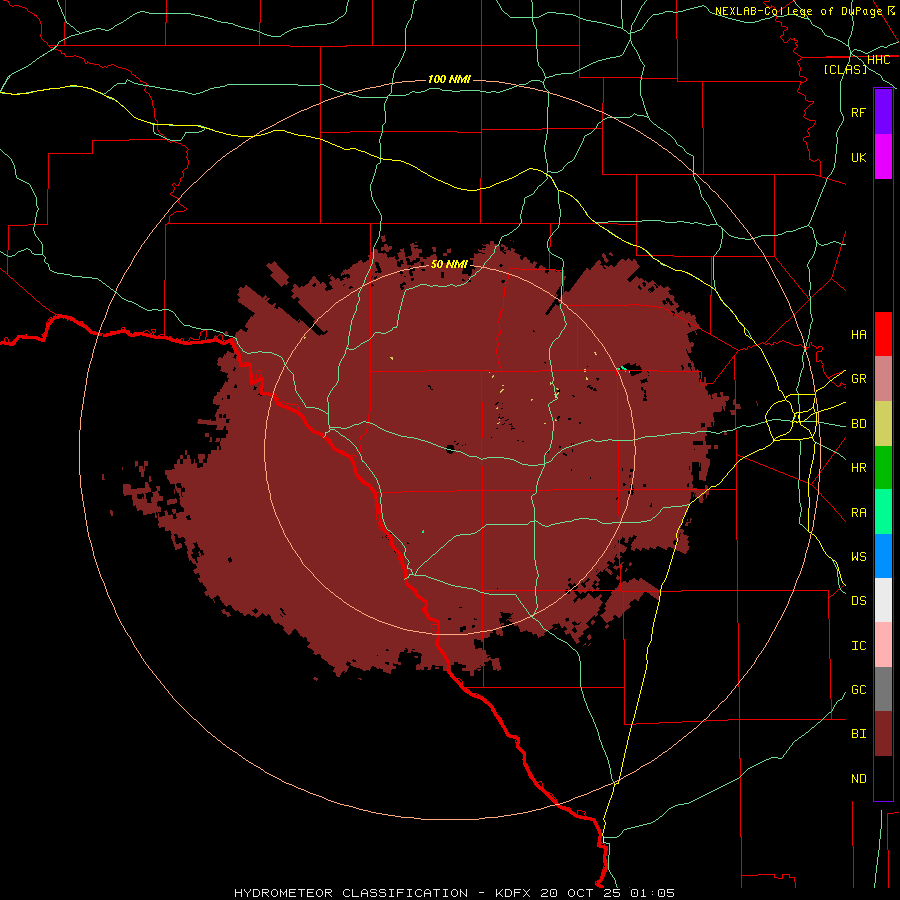Click the HHC product label
The width and height of the screenshot is (900, 900).
[x=878, y=60]
